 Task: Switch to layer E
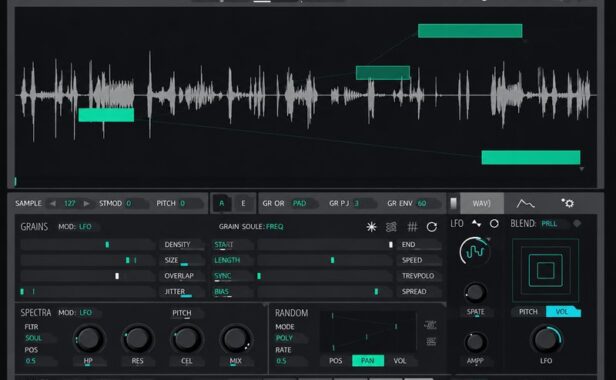pyautogui.click(x=243, y=203)
